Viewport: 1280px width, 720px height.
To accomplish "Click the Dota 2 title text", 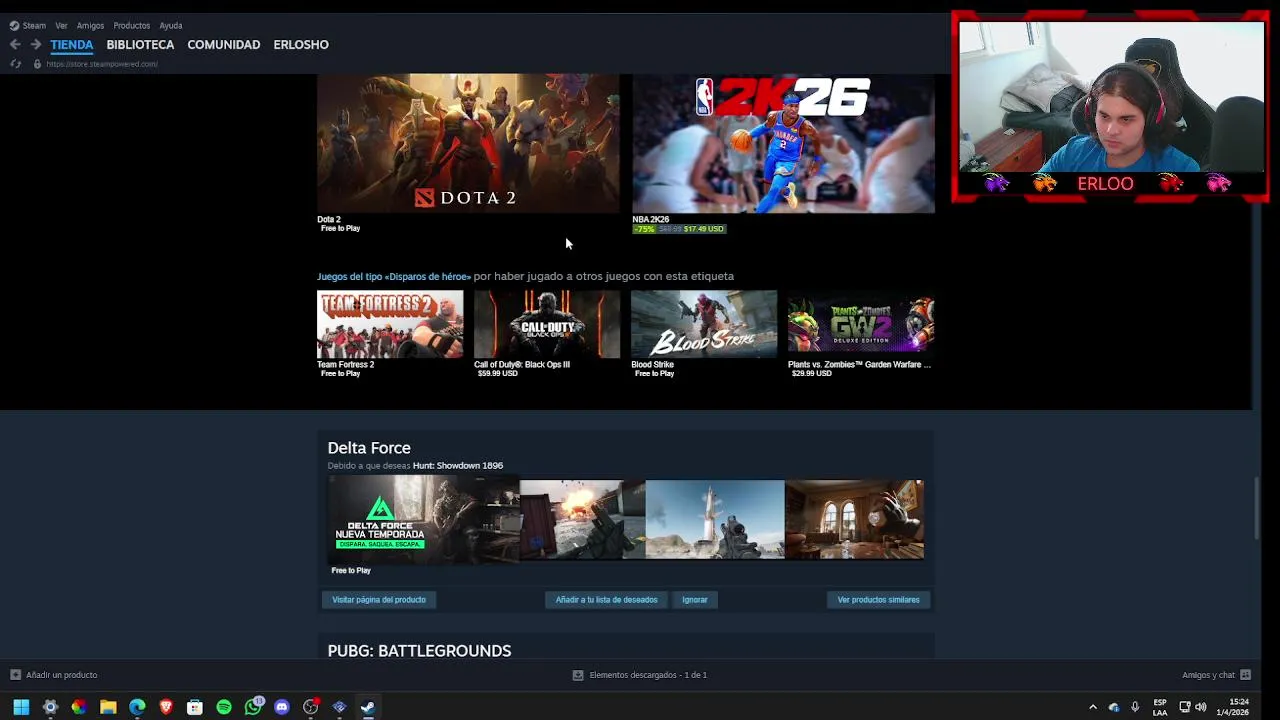I will pyautogui.click(x=329, y=219).
